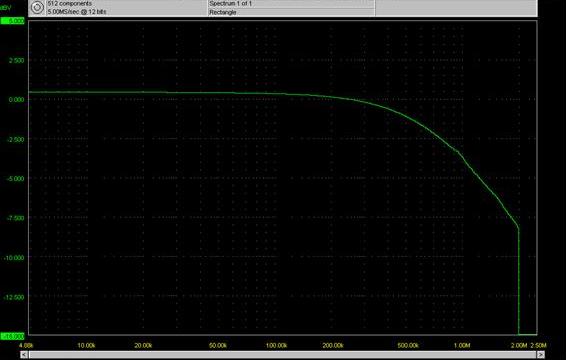Click the 2.500 label on the dBV axis
The width and height of the screenshot is (567, 360).
17,60
